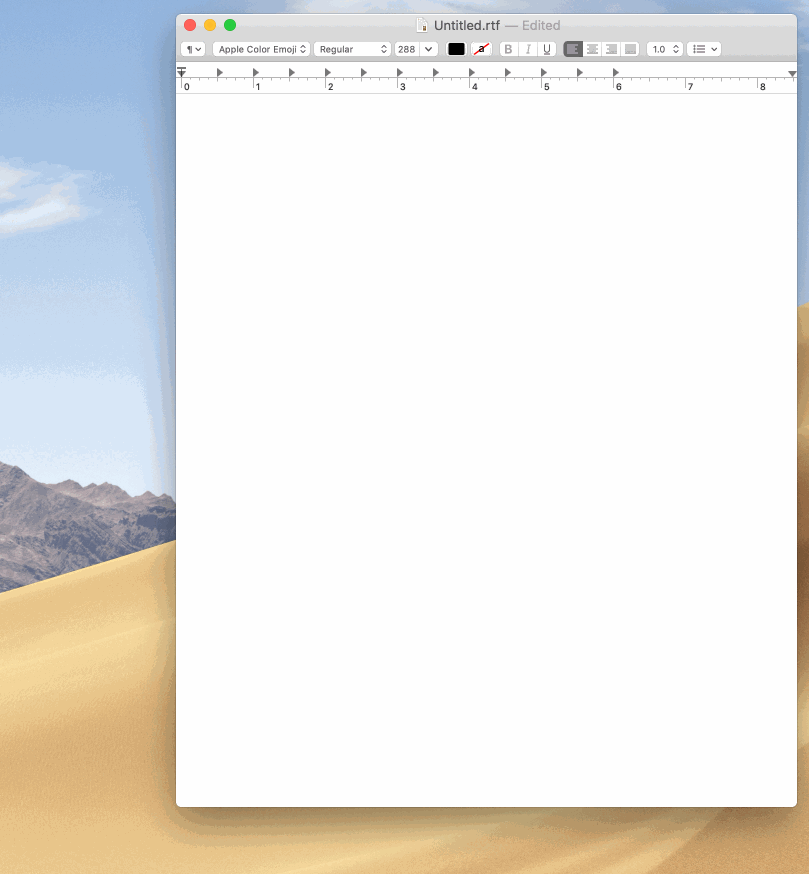Open the paragraph styles menu

tap(193, 49)
